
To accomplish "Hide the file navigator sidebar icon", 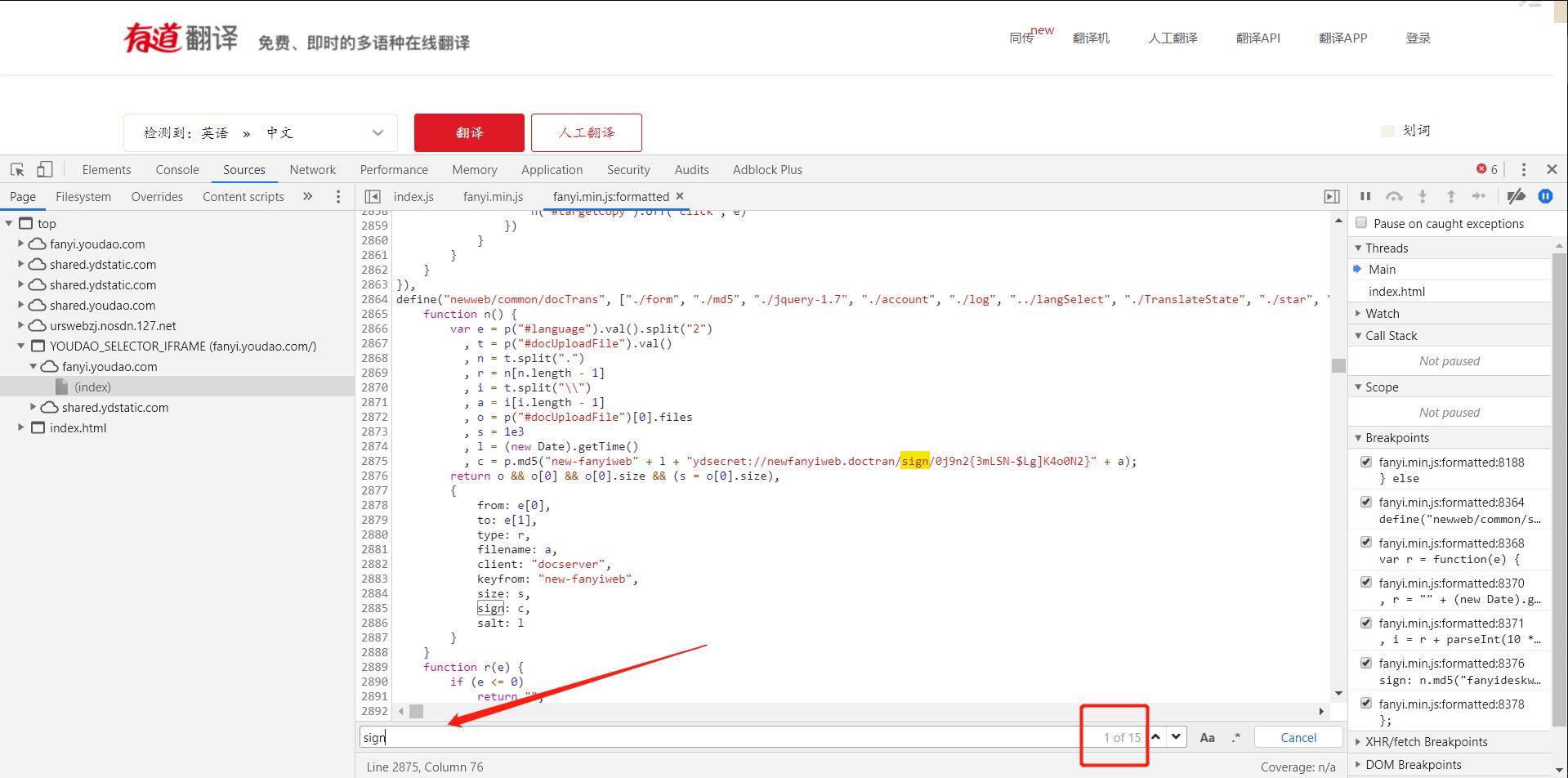I will (373, 196).
